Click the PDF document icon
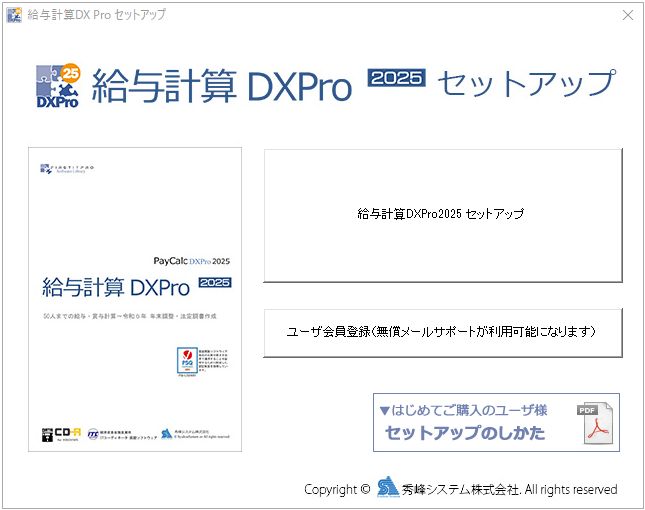645x510 pixels. click(x=596, y=423)
